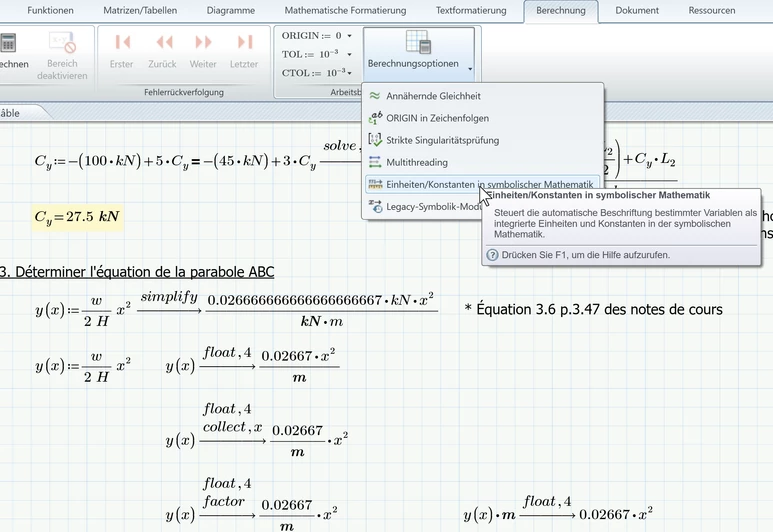Click the ORIGIN in Zeichenfolgen icon
Screen dimensions: 773x532
(x=375, y=118)
